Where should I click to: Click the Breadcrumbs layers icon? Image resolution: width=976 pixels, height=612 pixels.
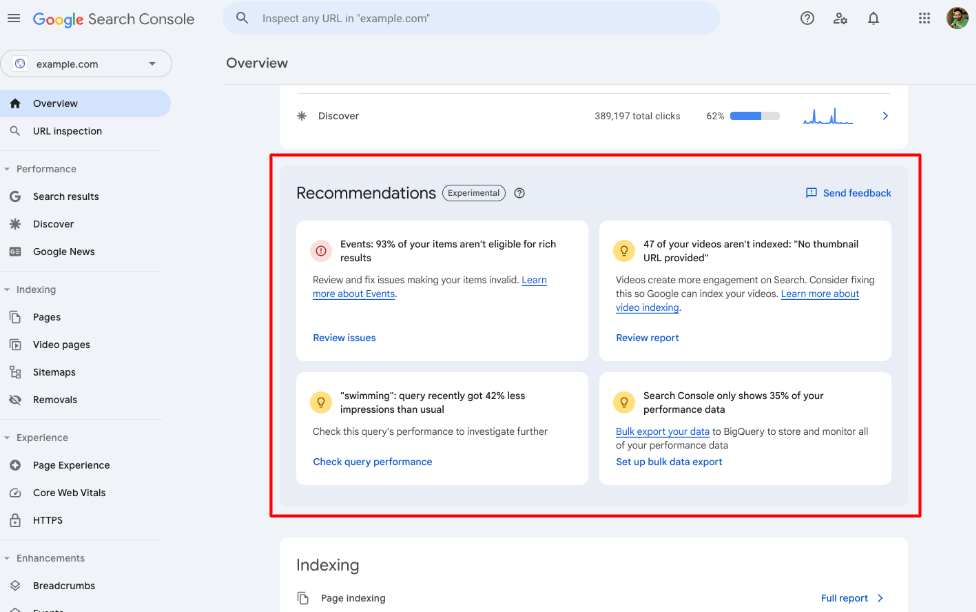click(x=16, y=585)
